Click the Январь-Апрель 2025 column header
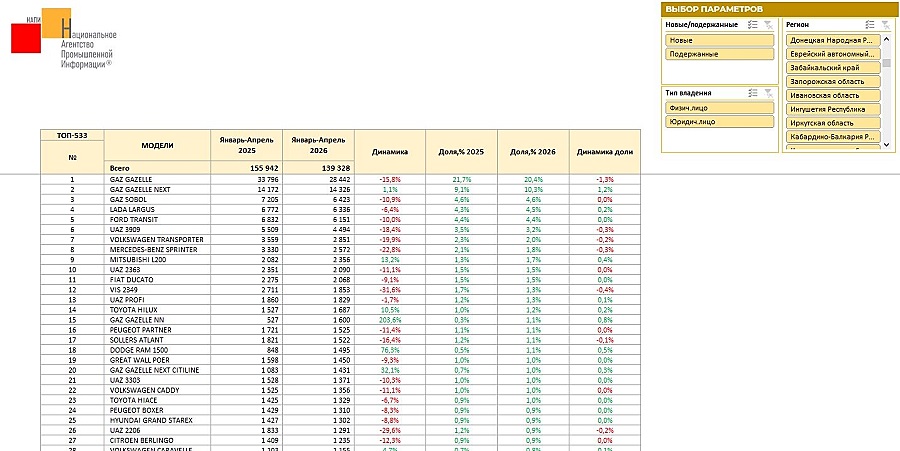The image size is (900, 451). [x=247, y=145]
